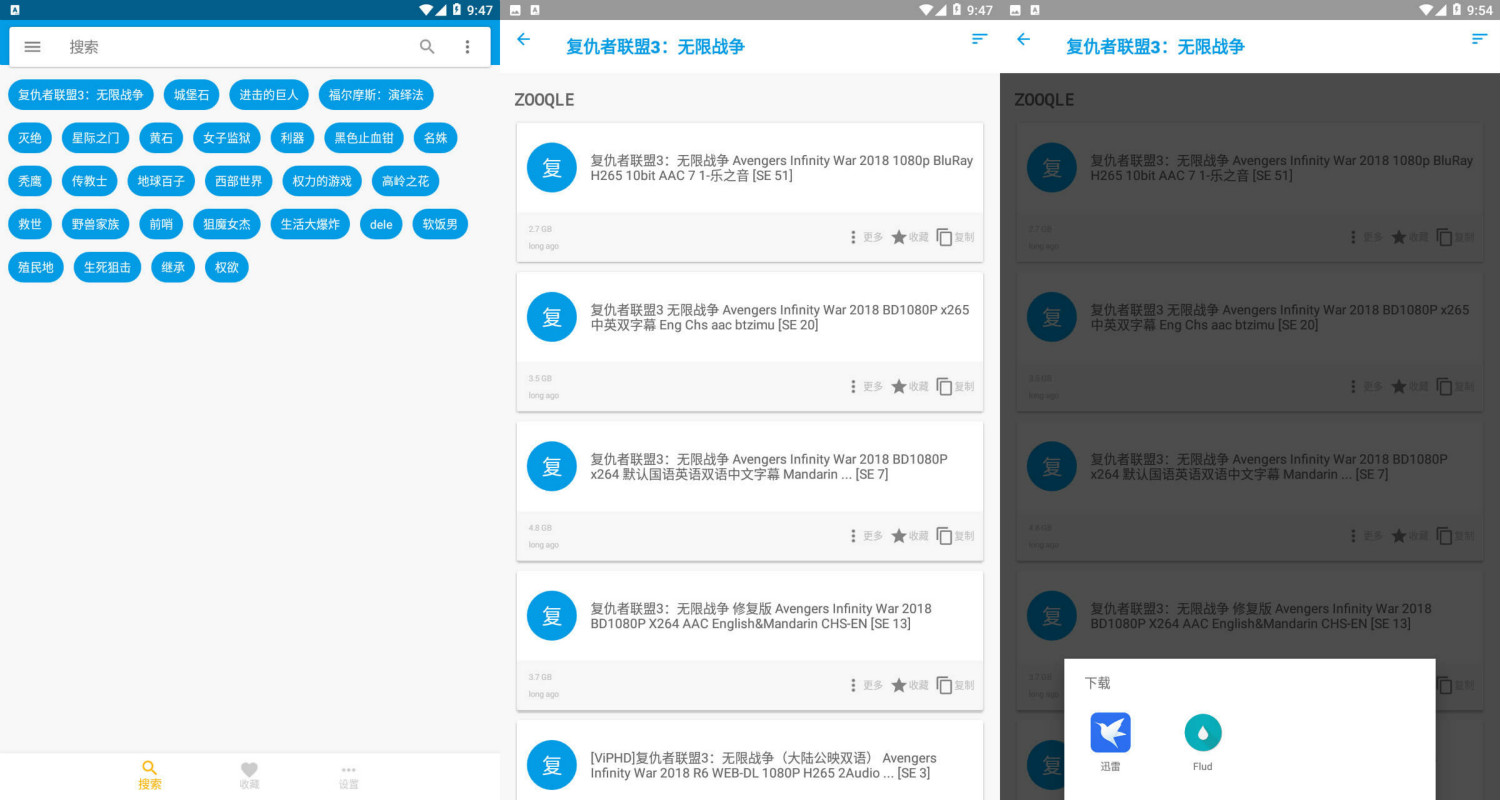
Task: Select the 复仇者联盟3：无限战争 search chip
Action: tap(80, 94)
